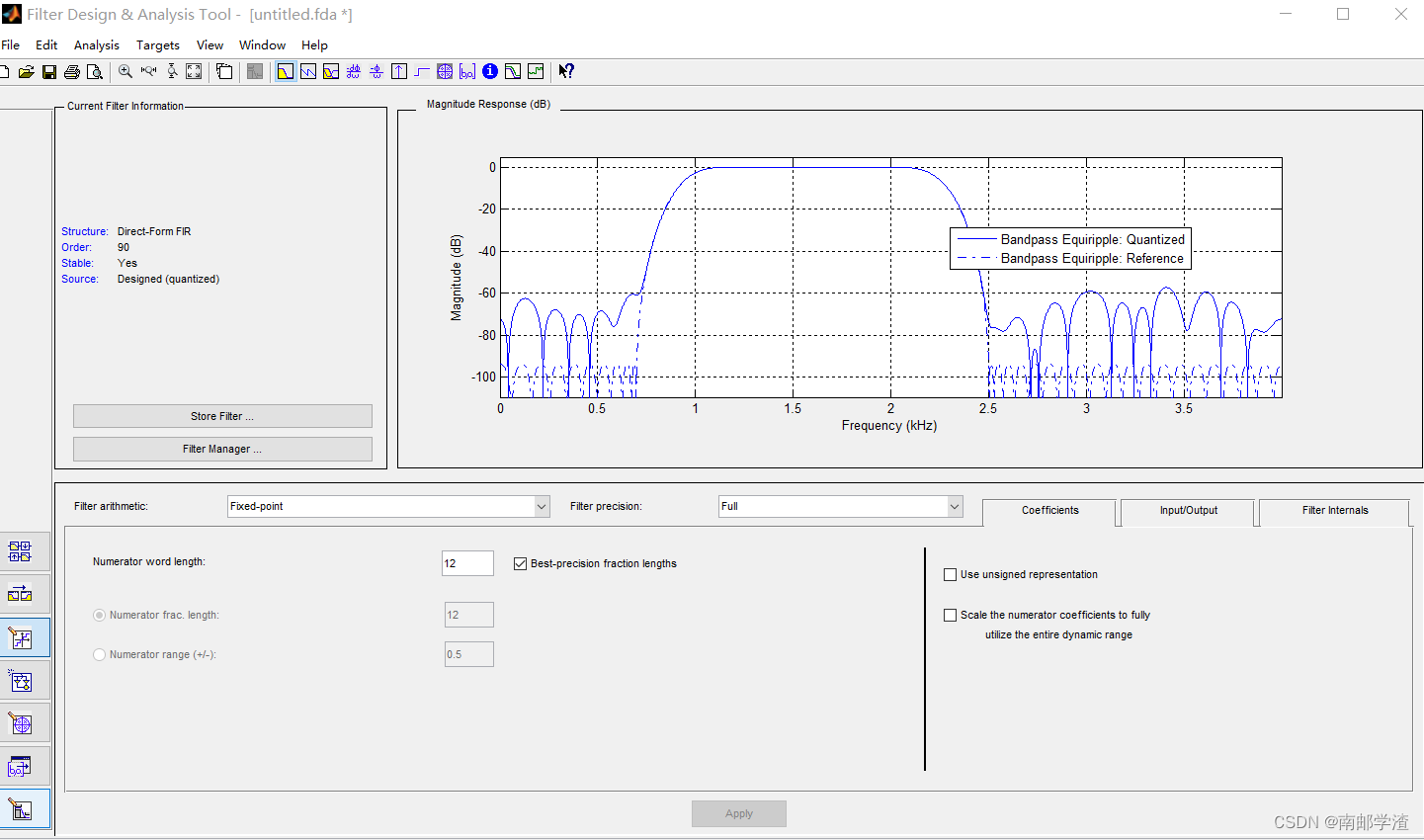1424x840 pixels.
Task: Open the Help menu
Action: pyautogui.click(x=314, y=44)
